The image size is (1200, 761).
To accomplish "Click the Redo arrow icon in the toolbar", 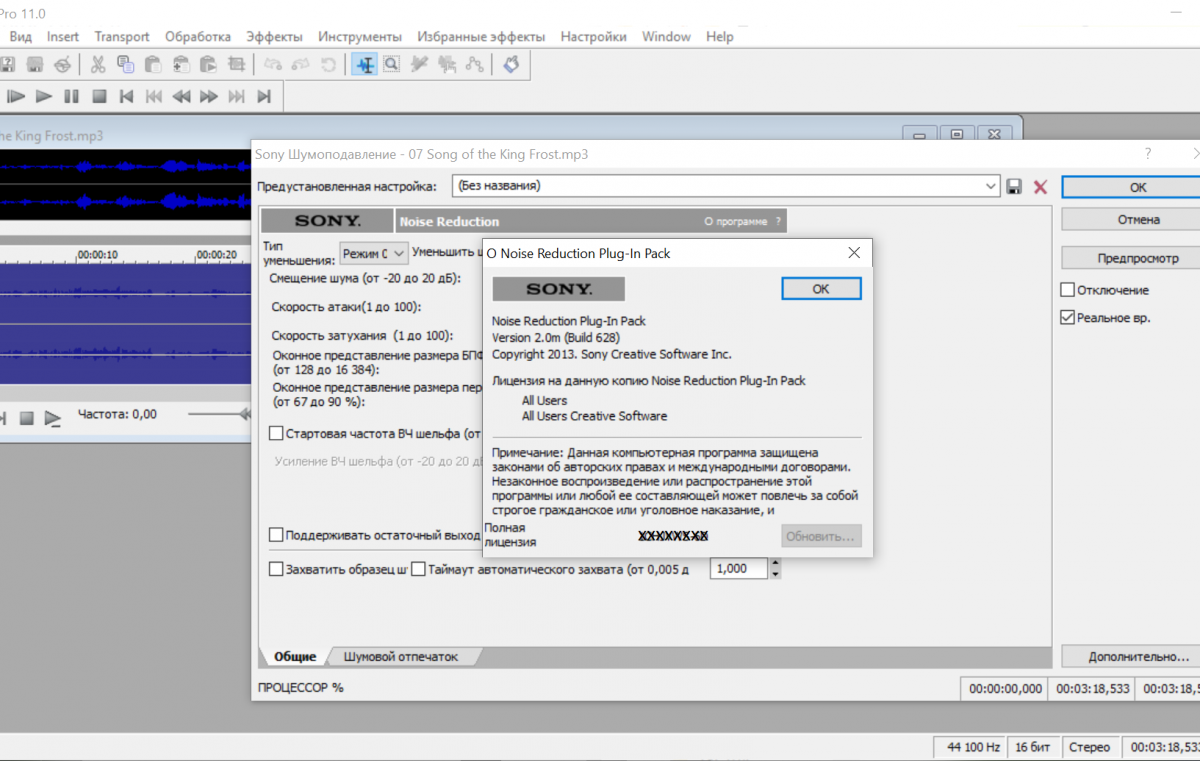I will click(300, 65).
